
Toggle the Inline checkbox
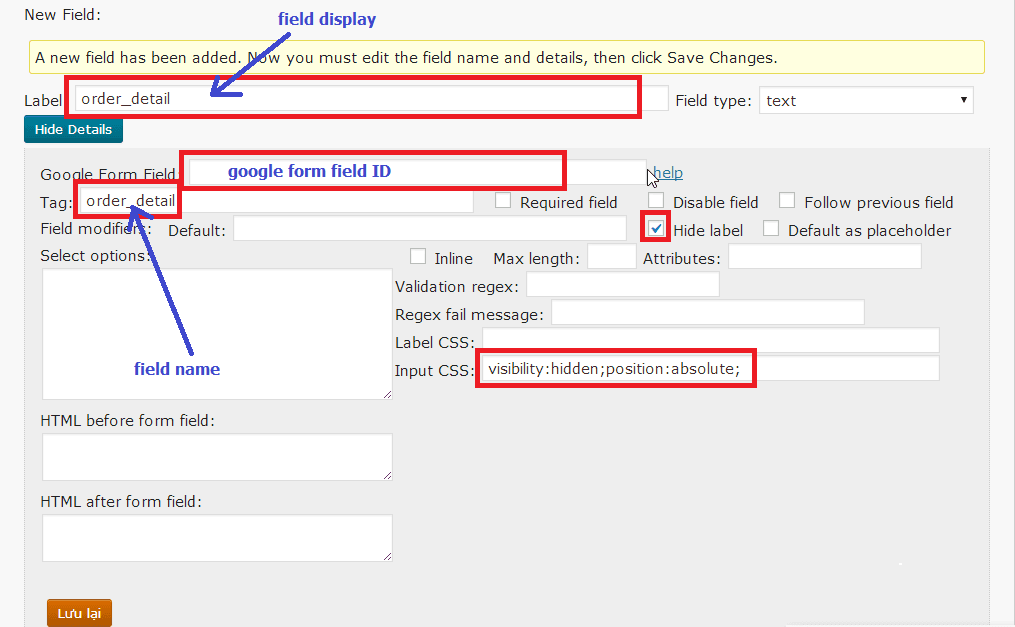point(418,257)
